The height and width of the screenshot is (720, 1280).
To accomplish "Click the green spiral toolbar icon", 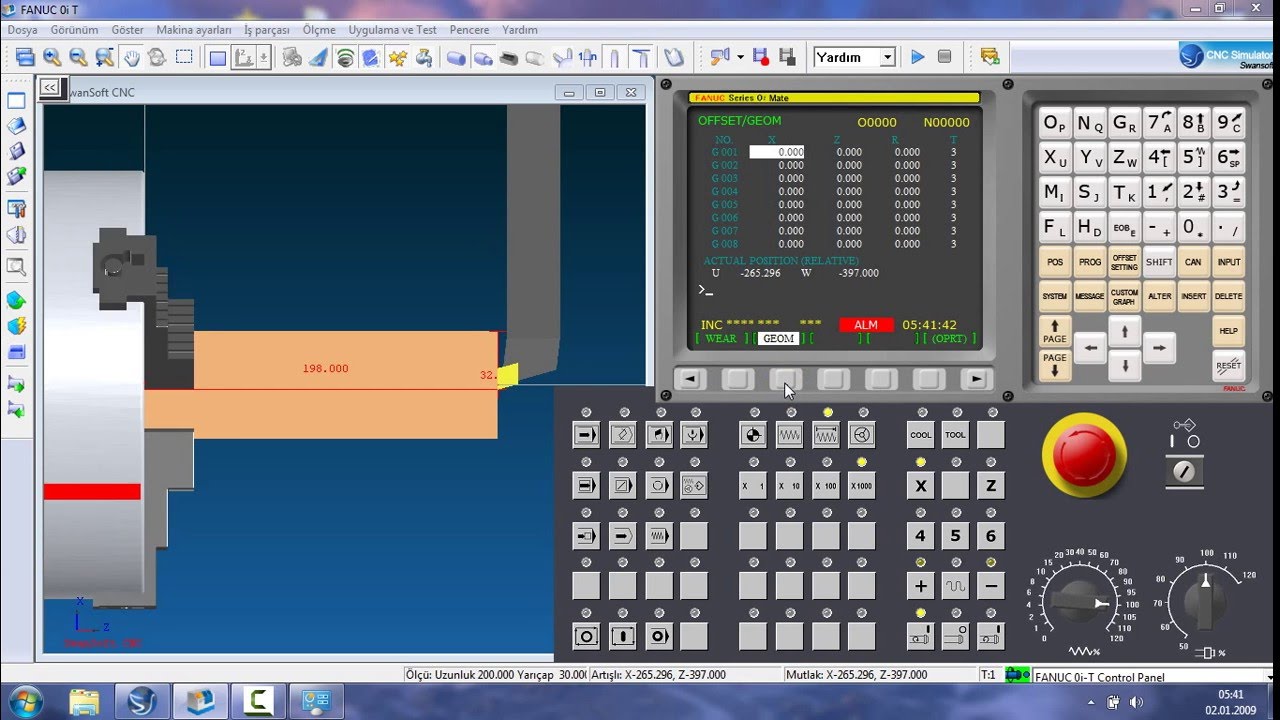I will tap(345, 57).
